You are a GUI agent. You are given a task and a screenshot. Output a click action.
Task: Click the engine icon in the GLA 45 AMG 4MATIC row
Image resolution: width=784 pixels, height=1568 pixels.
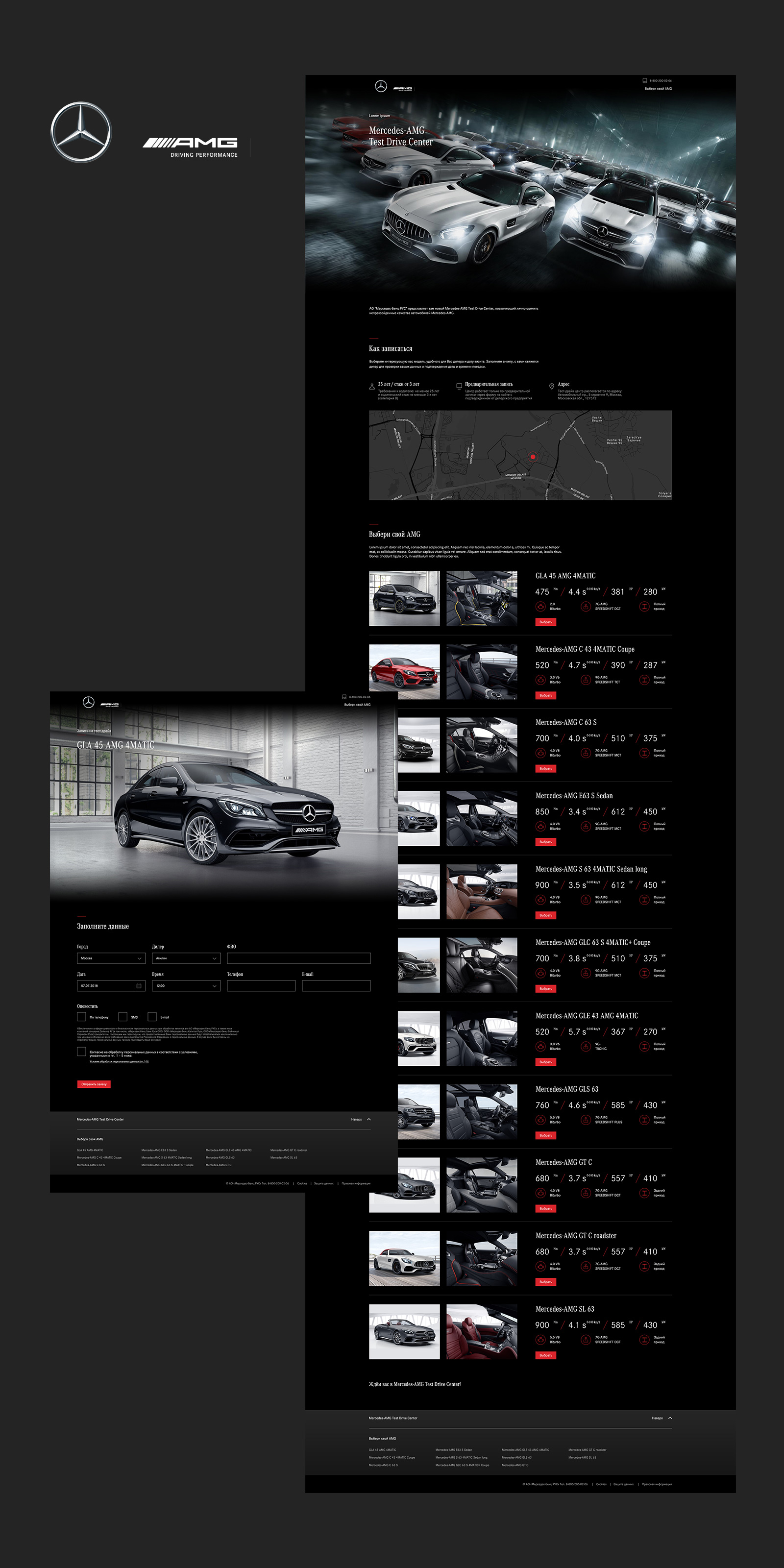540,606
